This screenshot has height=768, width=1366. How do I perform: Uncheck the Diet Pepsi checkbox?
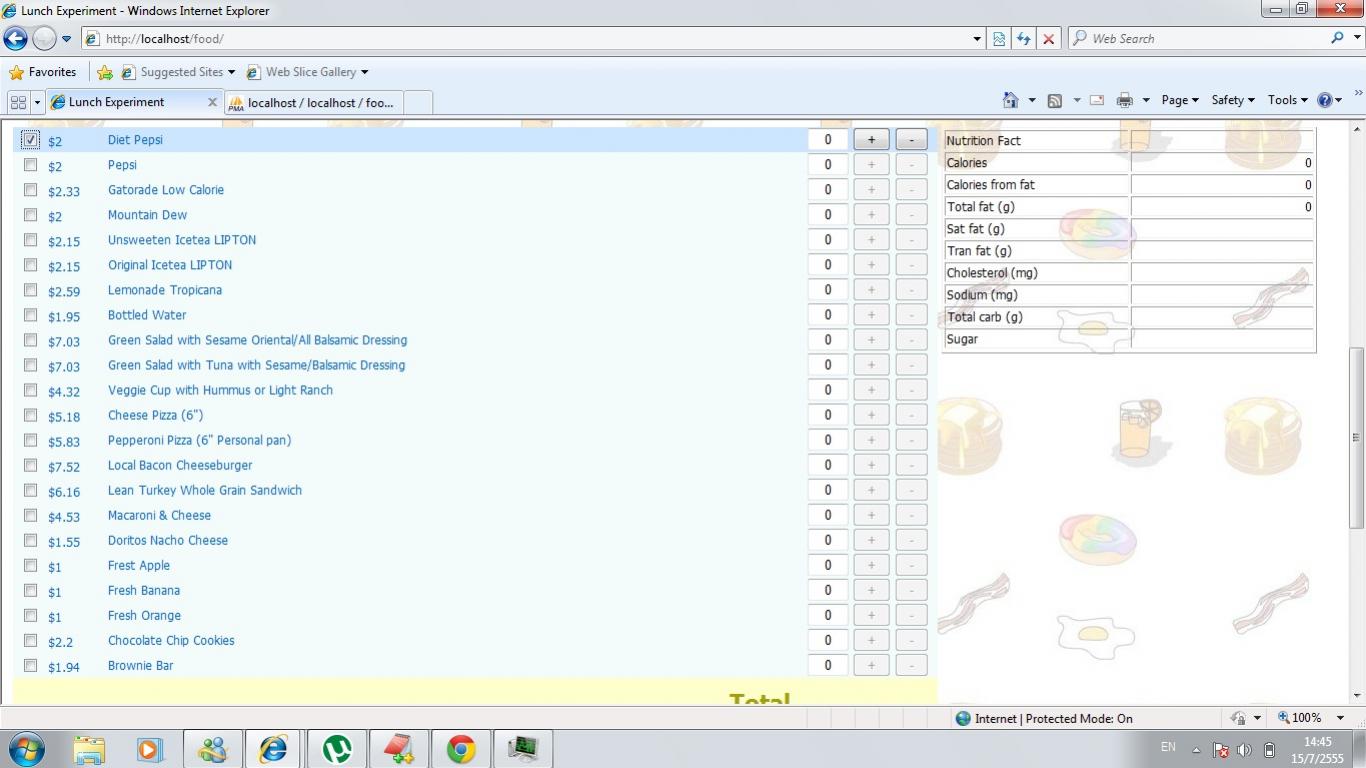[x=30, y=140]
